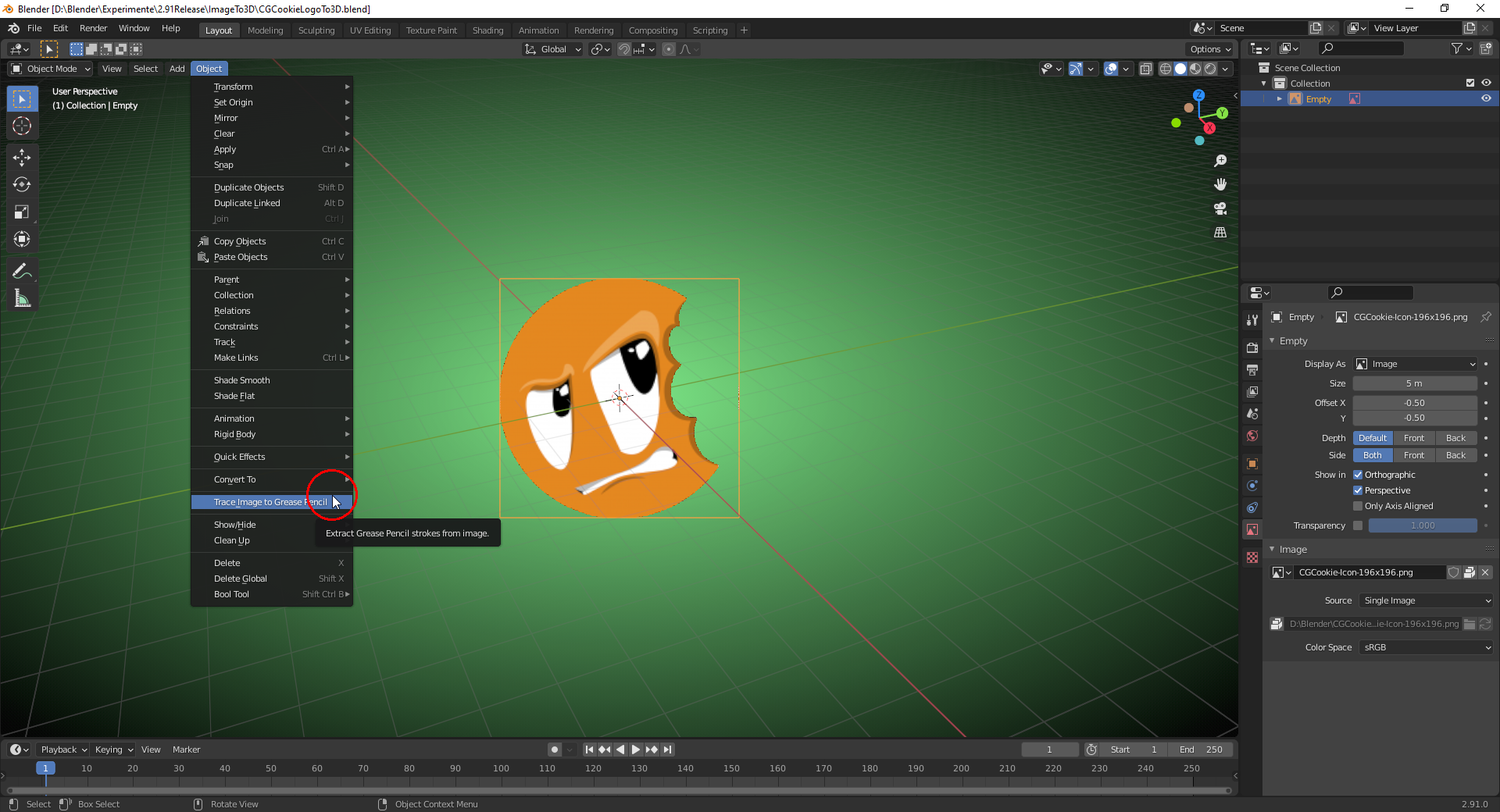1500x812 pixels.
Task: Open the Render properties tab
Action: pos(1252,347)
